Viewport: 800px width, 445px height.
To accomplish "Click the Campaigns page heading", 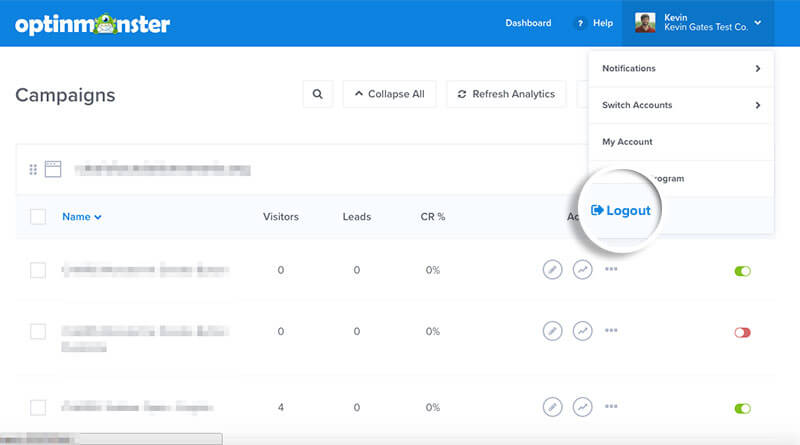I will tap(65, 95).
